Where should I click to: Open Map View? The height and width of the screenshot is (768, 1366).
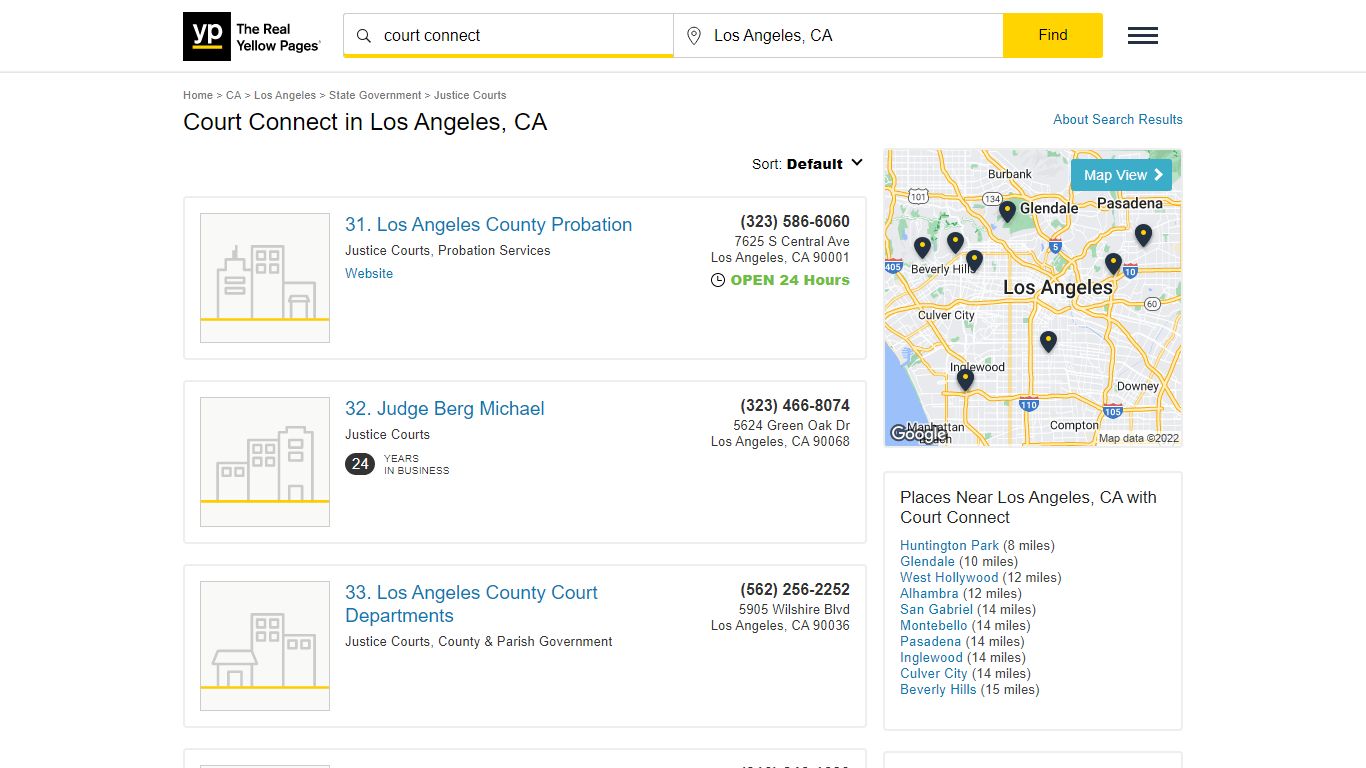pyautogui.click(x=1121, y=175)
